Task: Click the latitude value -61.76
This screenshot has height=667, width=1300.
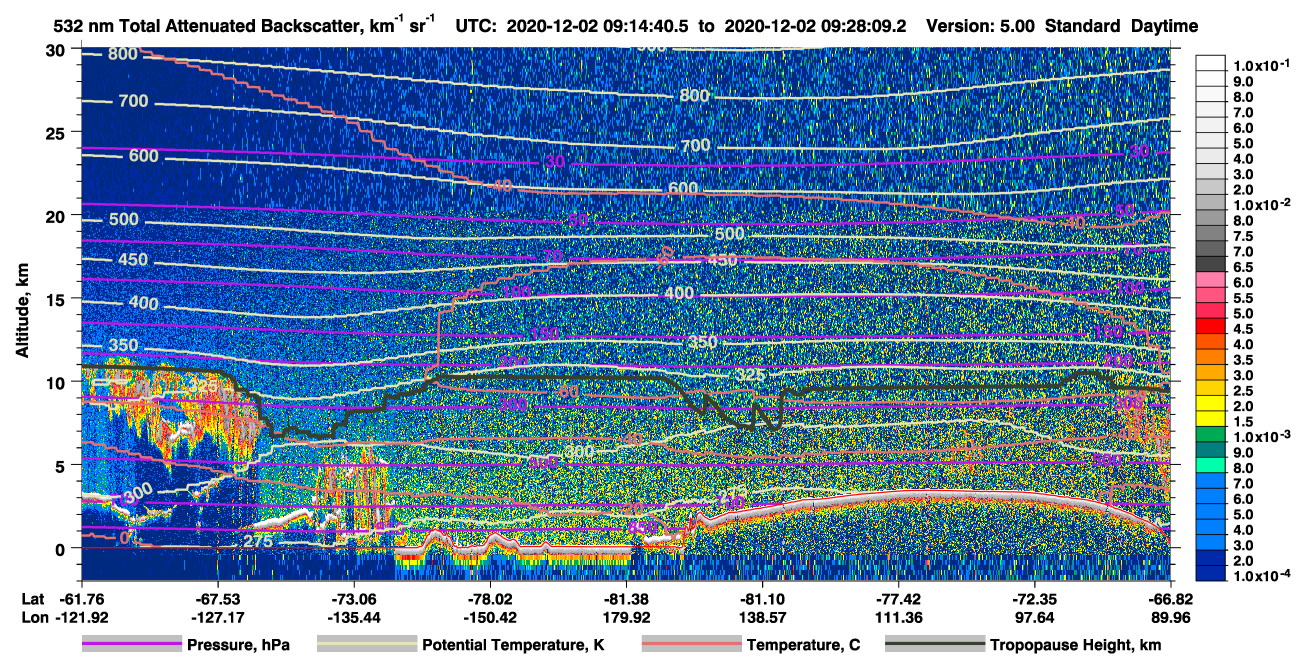Action: click(81, 598)
